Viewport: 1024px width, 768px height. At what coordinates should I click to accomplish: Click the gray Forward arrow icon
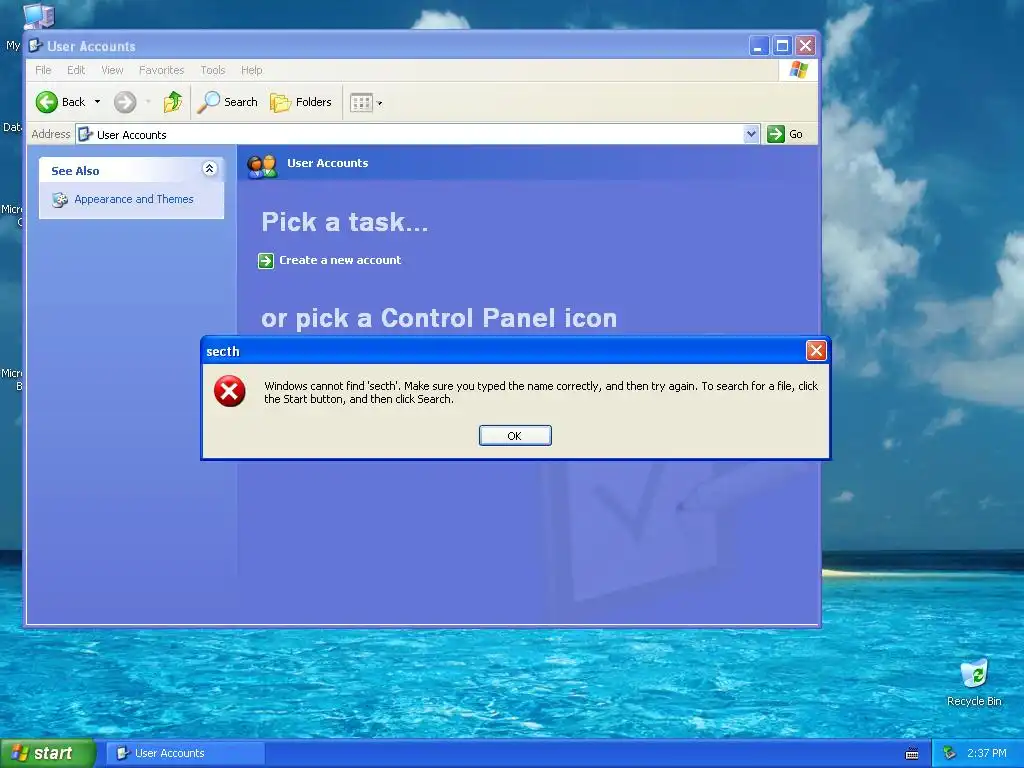125,102
